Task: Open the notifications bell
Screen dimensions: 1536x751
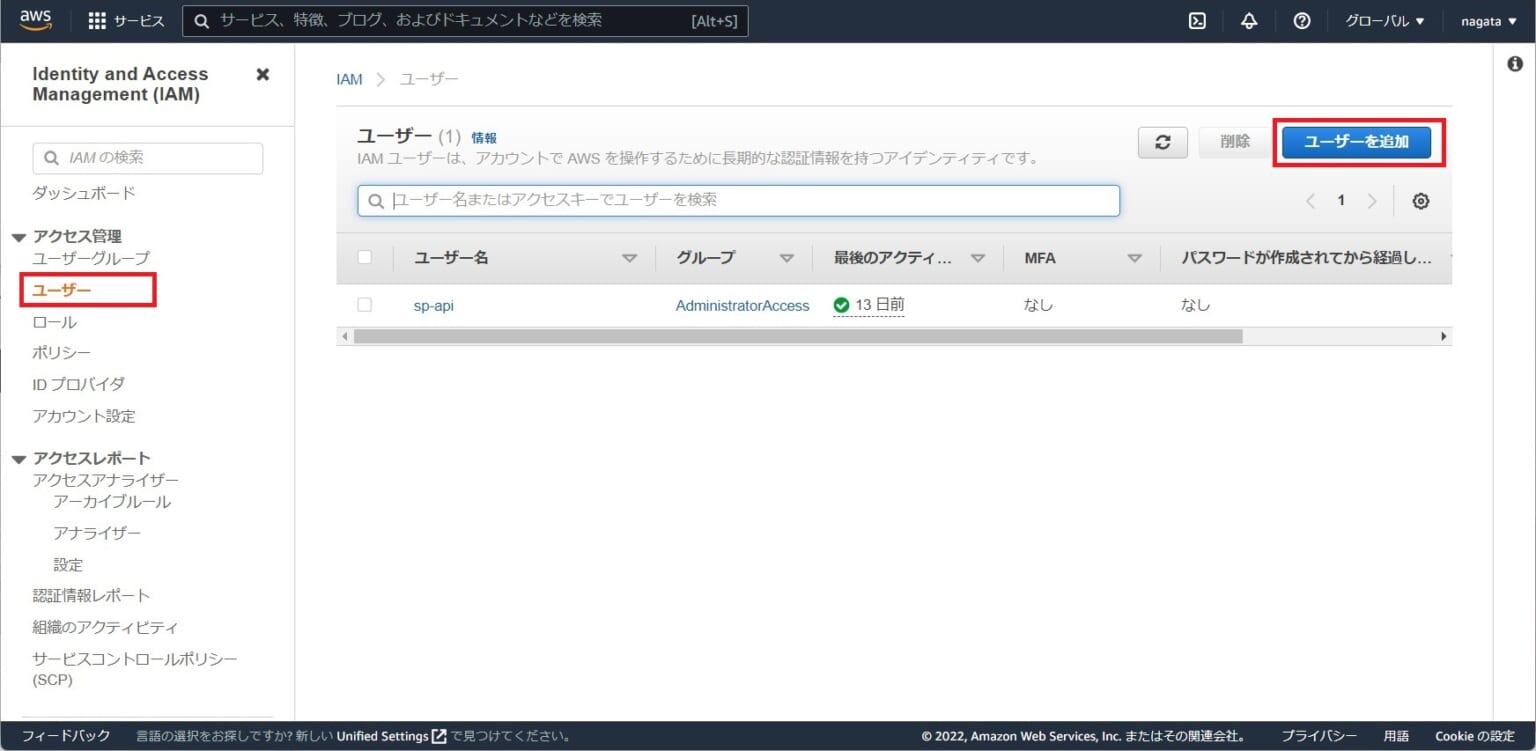Action: [1249, 20]
